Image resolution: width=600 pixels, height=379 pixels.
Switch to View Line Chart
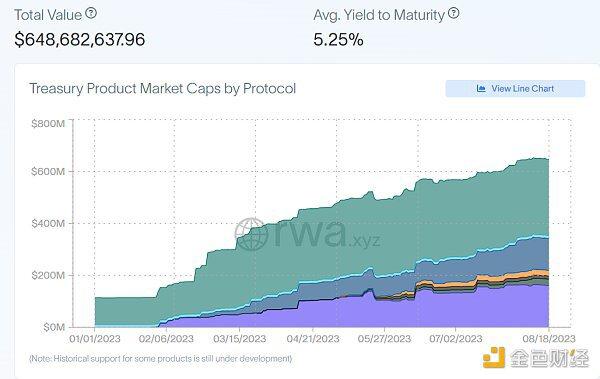(x=515, y=88)
